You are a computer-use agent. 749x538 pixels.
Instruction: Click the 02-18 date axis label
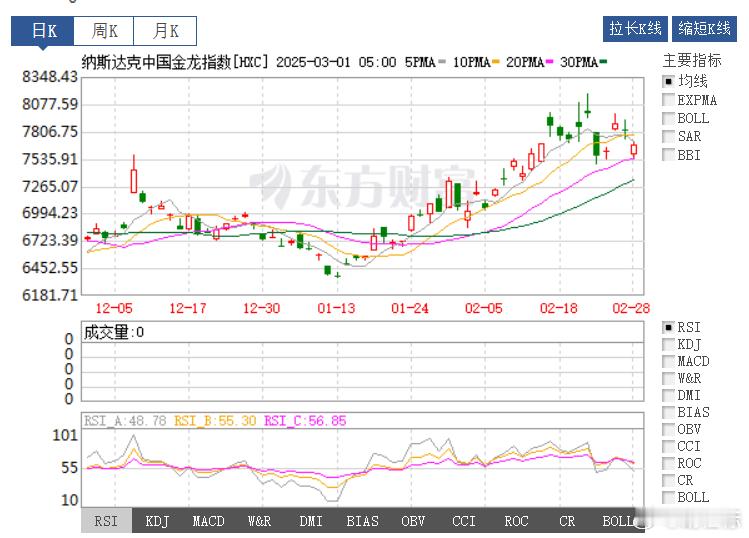[x=558, y=308]
